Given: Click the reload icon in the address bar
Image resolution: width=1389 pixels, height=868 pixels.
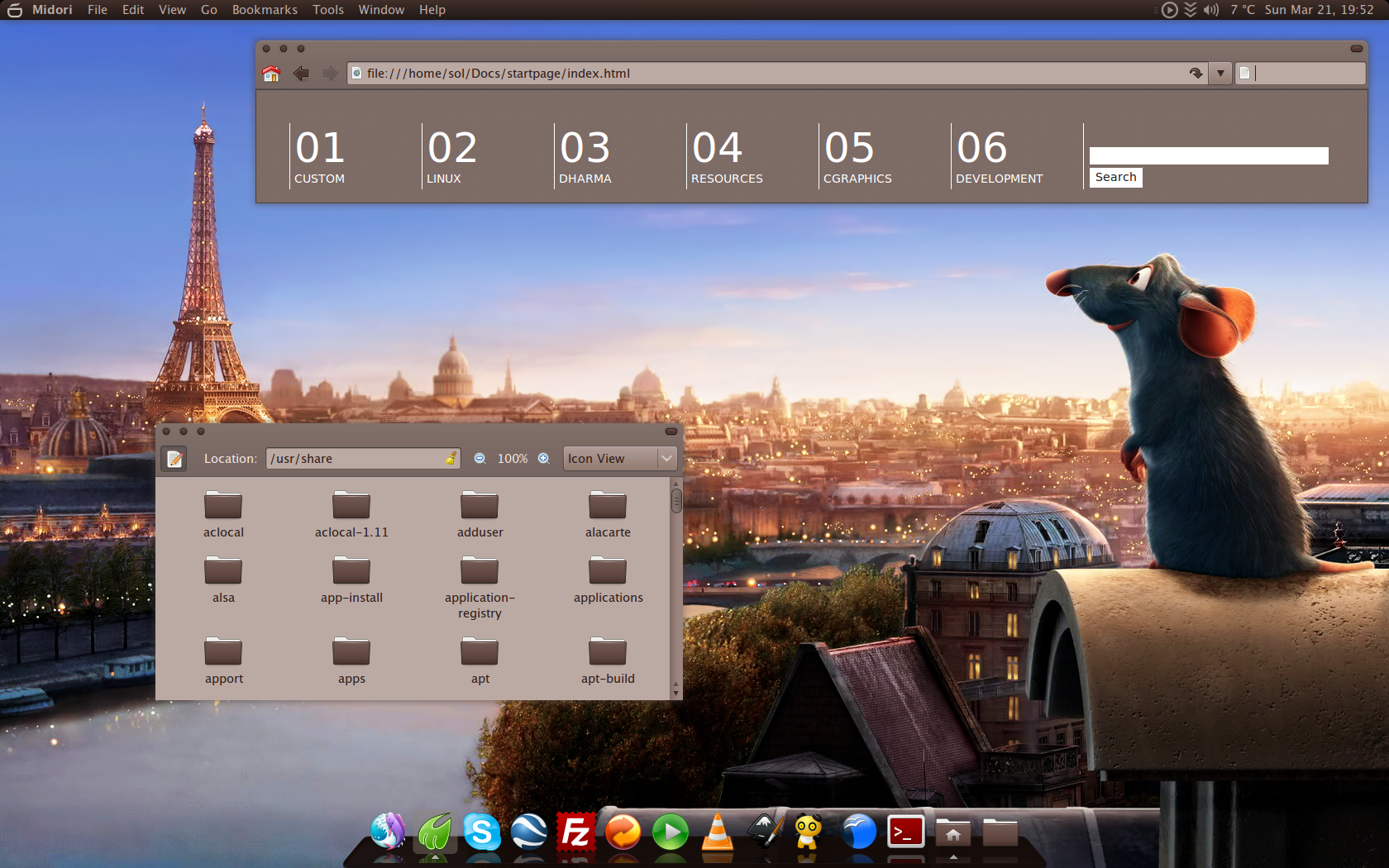Looking at the screenshot, I should pos(1196,74).
